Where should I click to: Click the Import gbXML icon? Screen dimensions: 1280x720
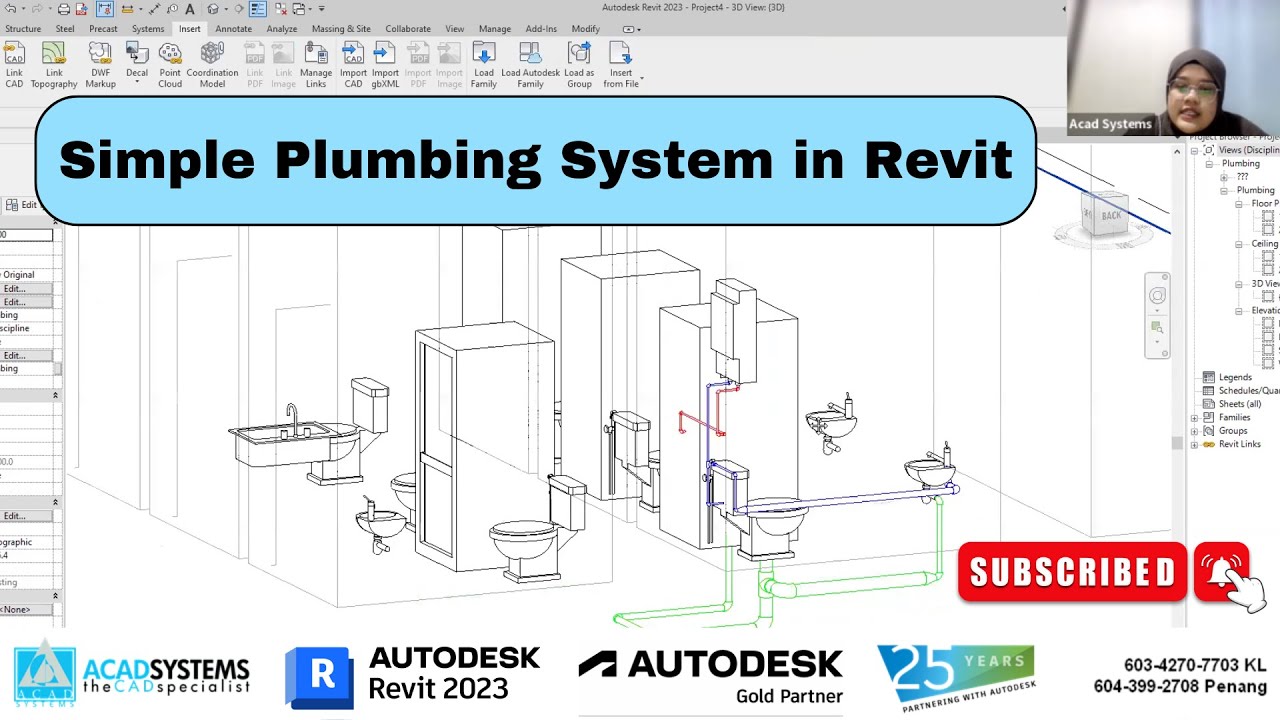[385, 54]
